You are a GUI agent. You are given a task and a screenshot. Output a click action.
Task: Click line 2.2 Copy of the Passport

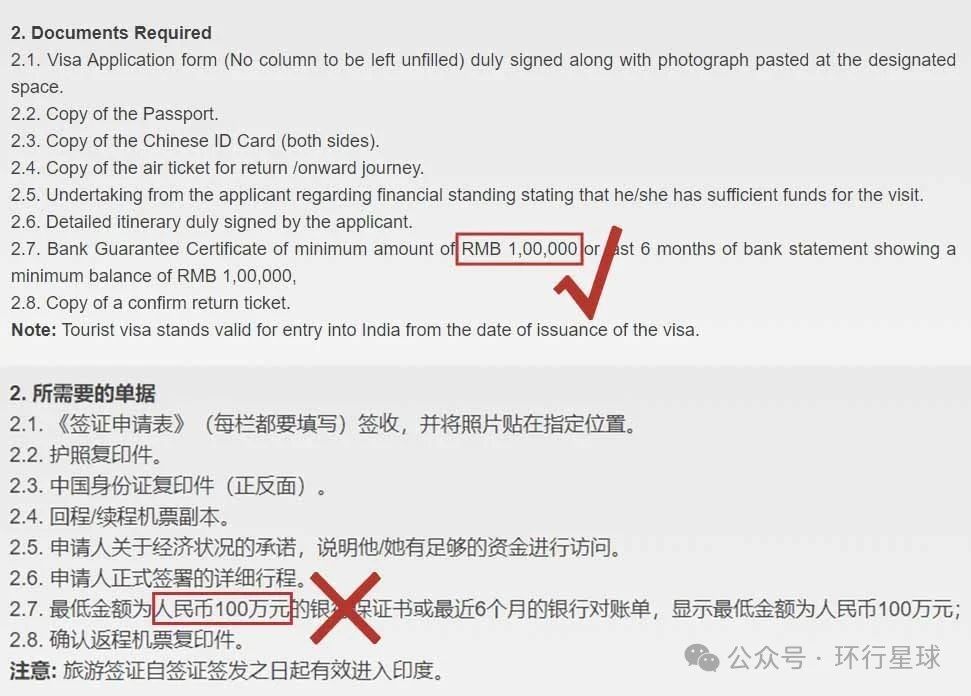[x=115, y=114]
